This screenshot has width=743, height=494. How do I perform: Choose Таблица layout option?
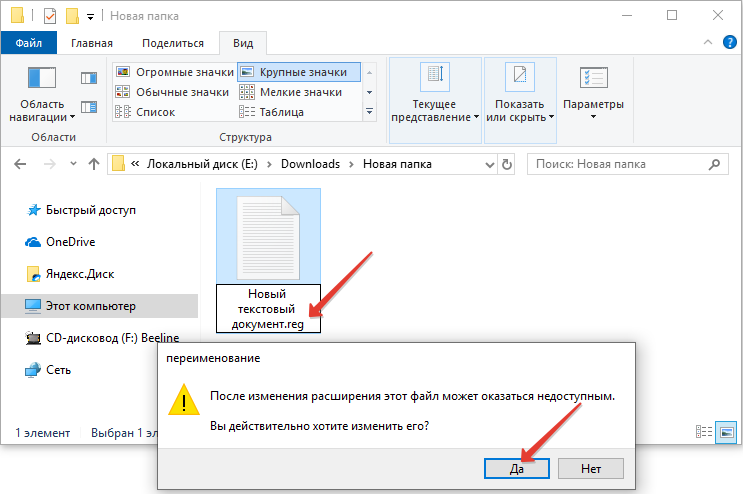(271, 112)
